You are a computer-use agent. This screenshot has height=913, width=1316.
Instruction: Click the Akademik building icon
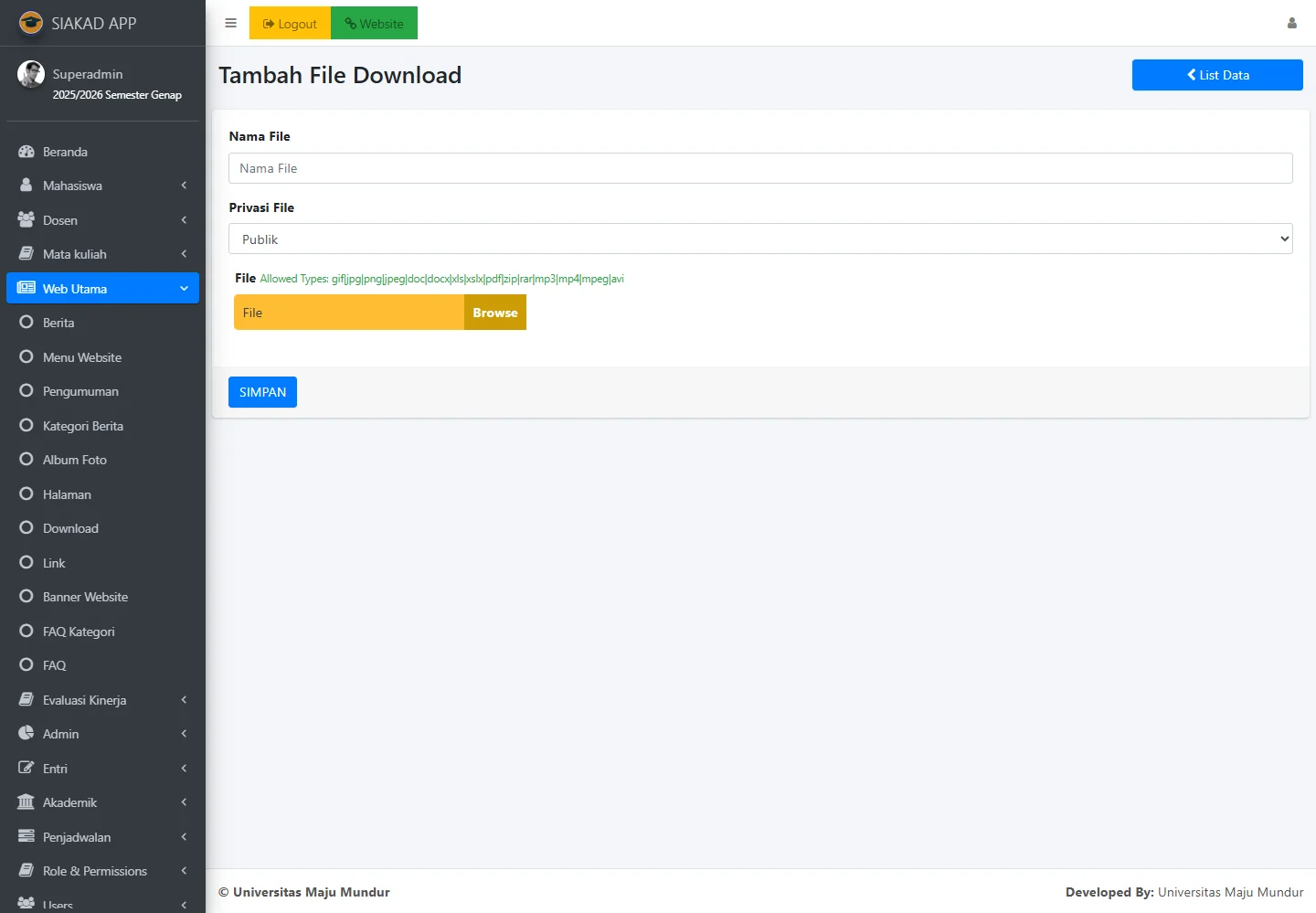click(x=27, y=802)
